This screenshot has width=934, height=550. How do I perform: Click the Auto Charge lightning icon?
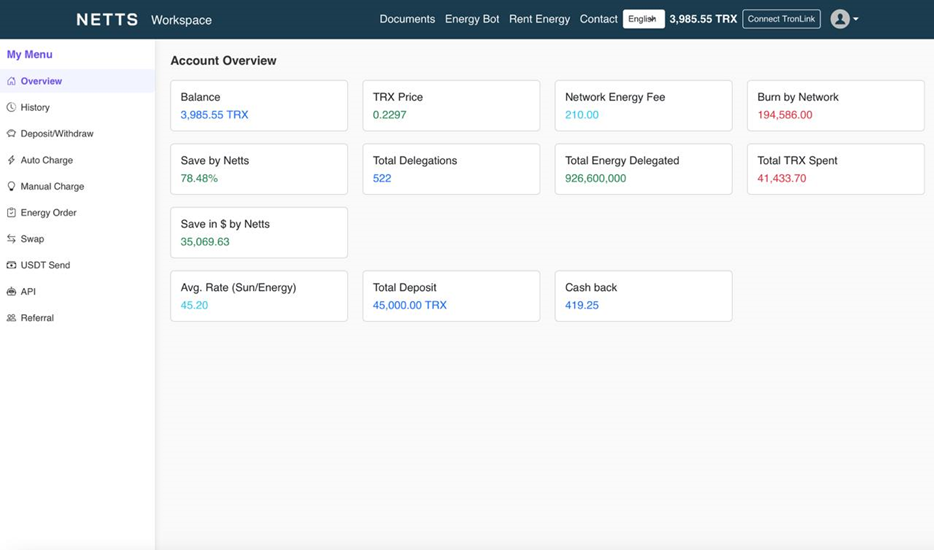tap(11, 160)
